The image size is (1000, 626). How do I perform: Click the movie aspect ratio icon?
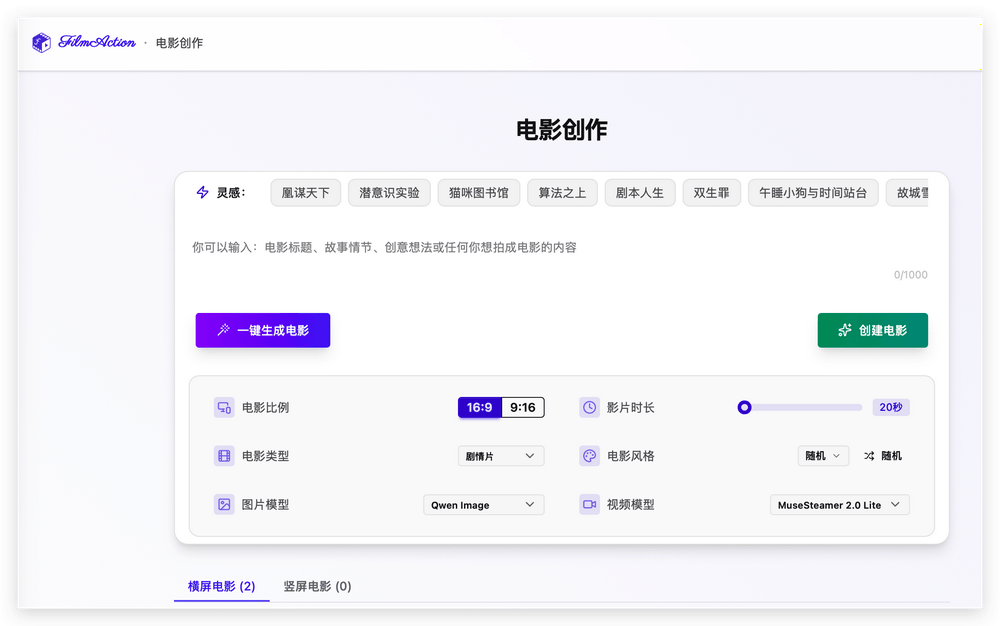pyautogui.click(x=224, y=408)
